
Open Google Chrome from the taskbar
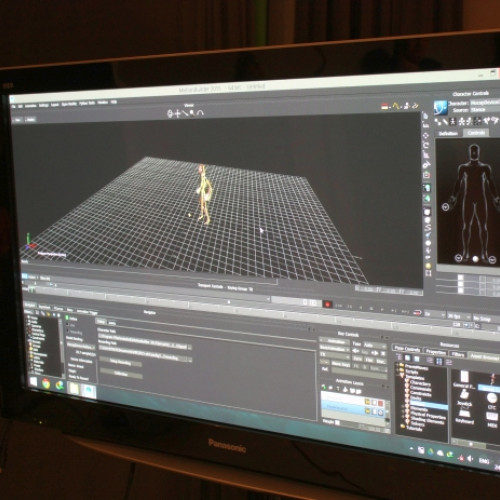click(46, 384)
